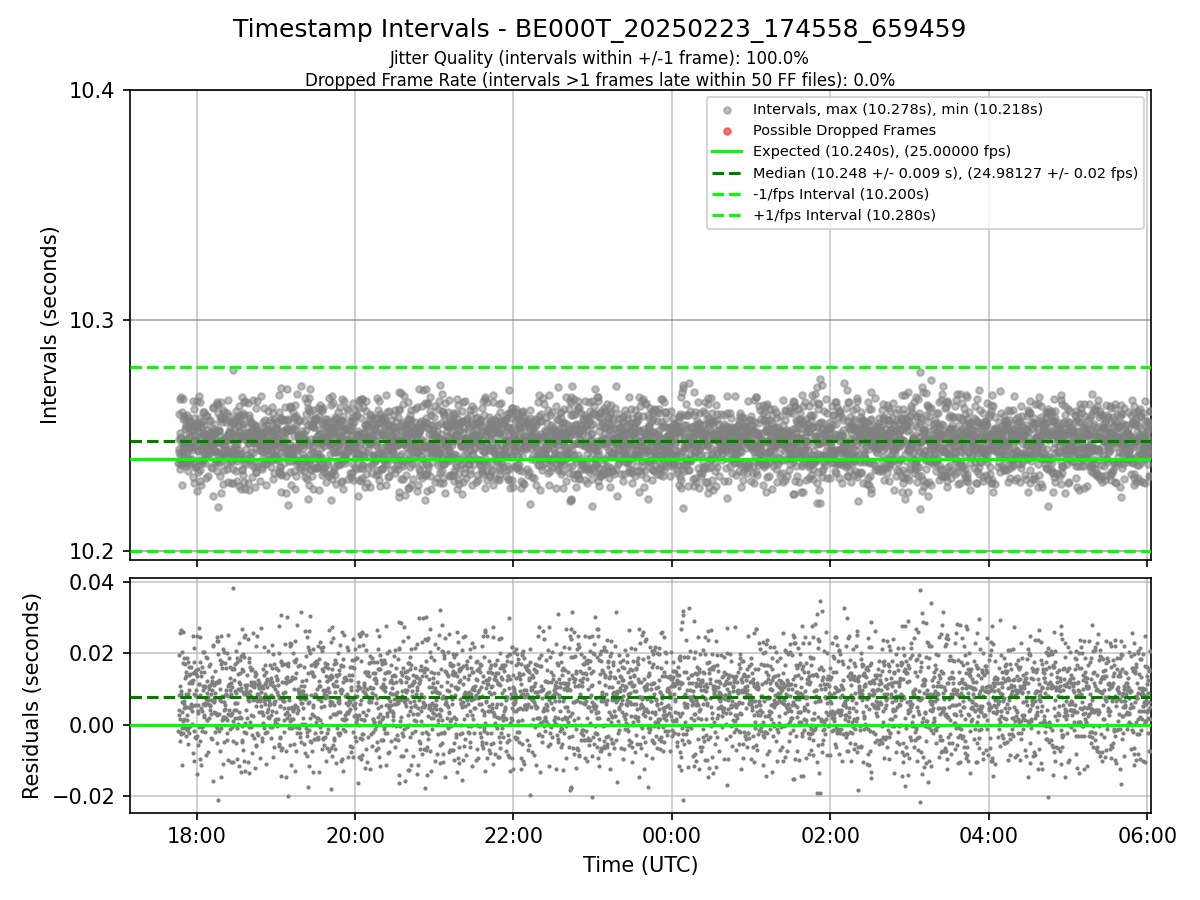Click the x tick label '22:00'

(513, 836)
